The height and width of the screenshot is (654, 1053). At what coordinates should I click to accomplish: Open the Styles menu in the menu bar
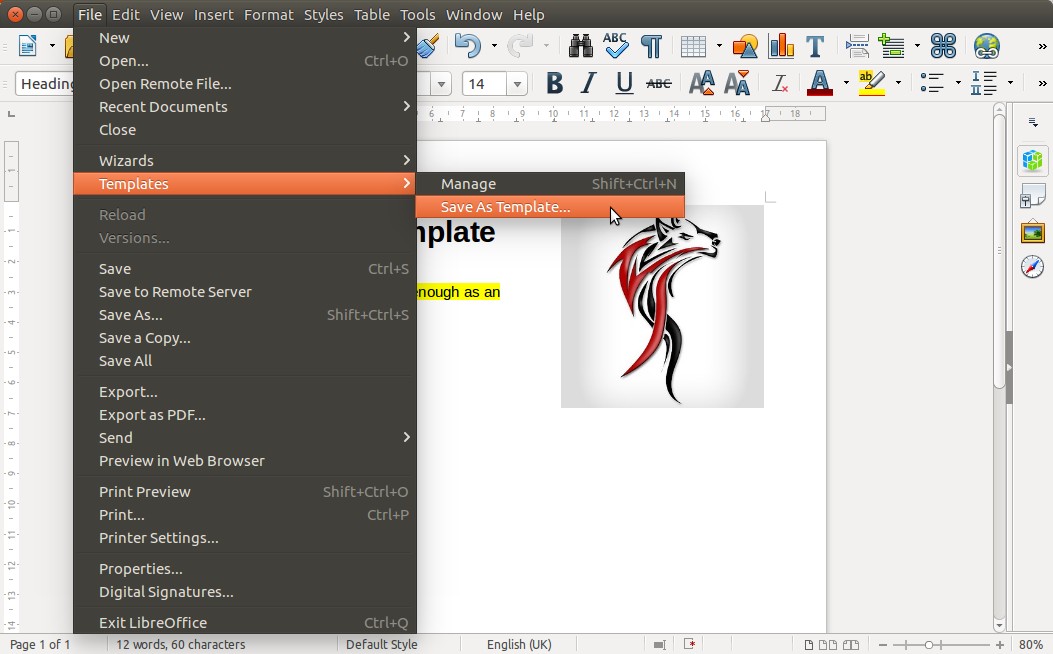point(323,14)
